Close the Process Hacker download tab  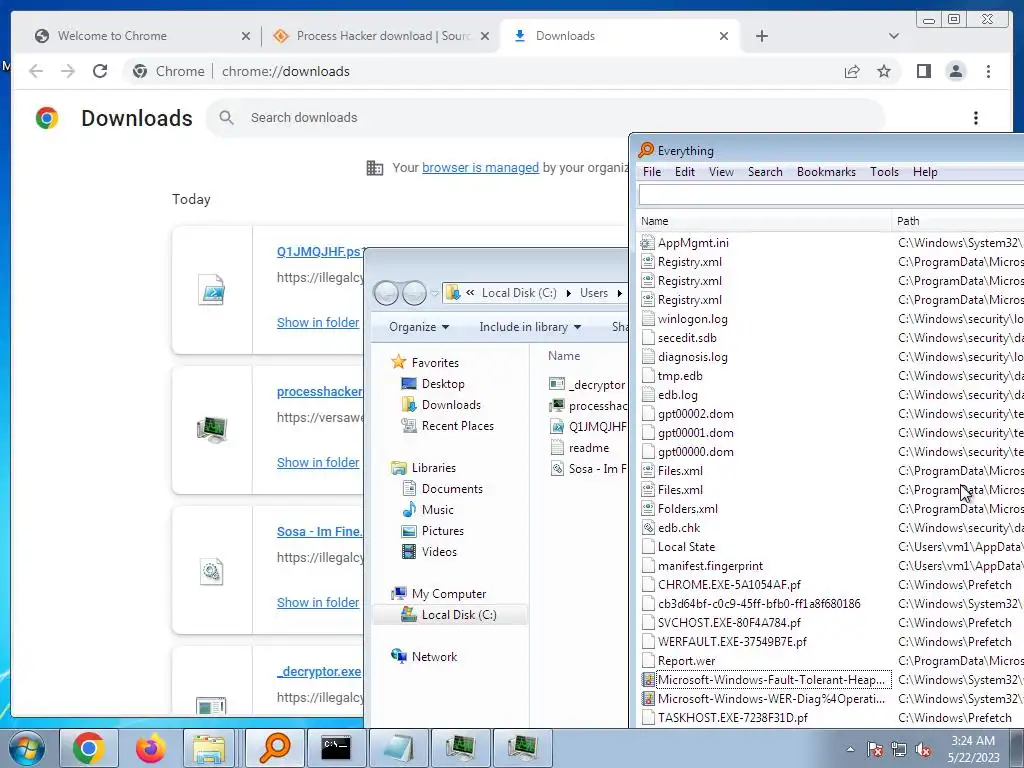(485, 36)
